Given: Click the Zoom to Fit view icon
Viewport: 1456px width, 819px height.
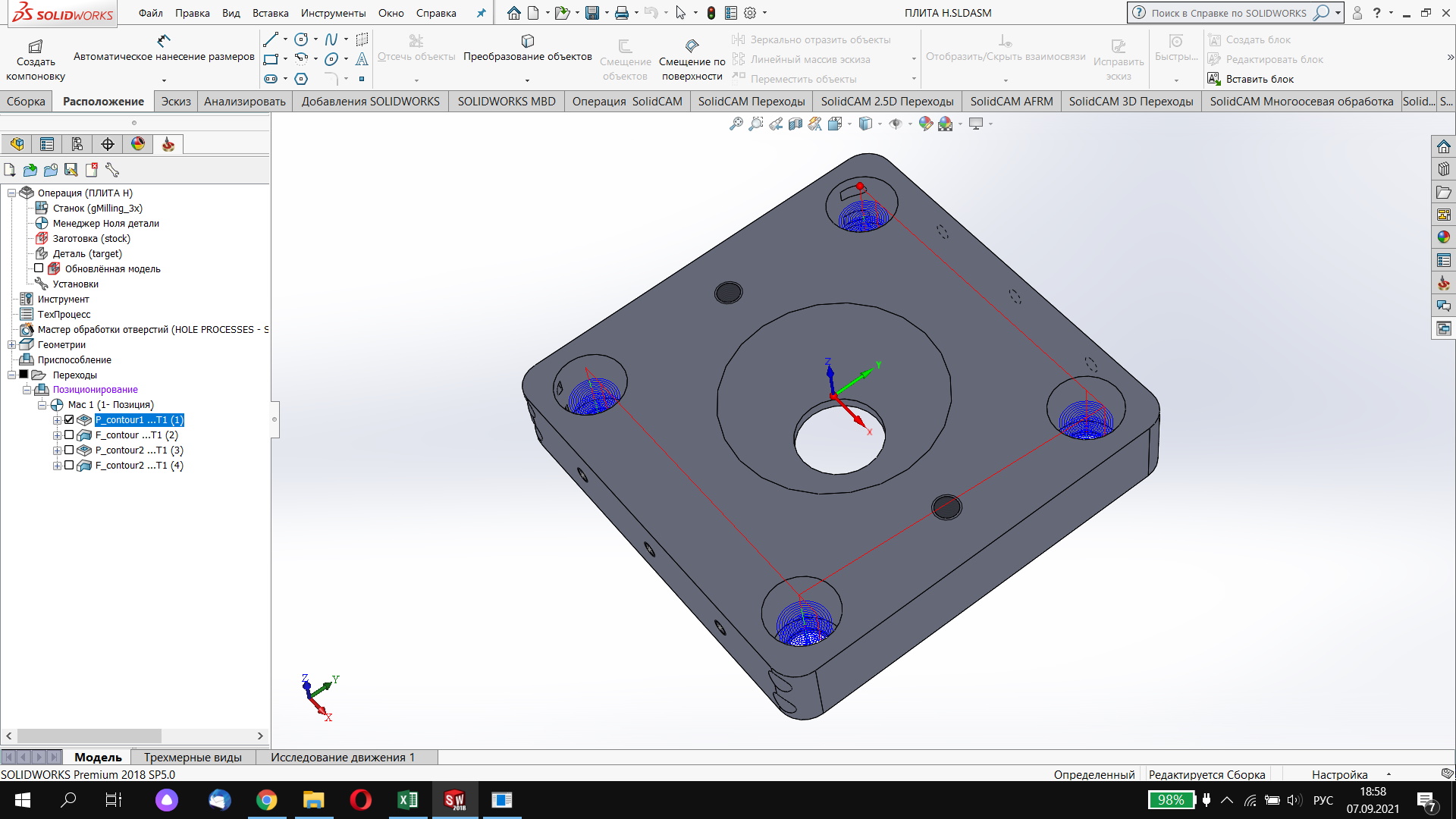Looking at the screenshot, I should [736, 124].
